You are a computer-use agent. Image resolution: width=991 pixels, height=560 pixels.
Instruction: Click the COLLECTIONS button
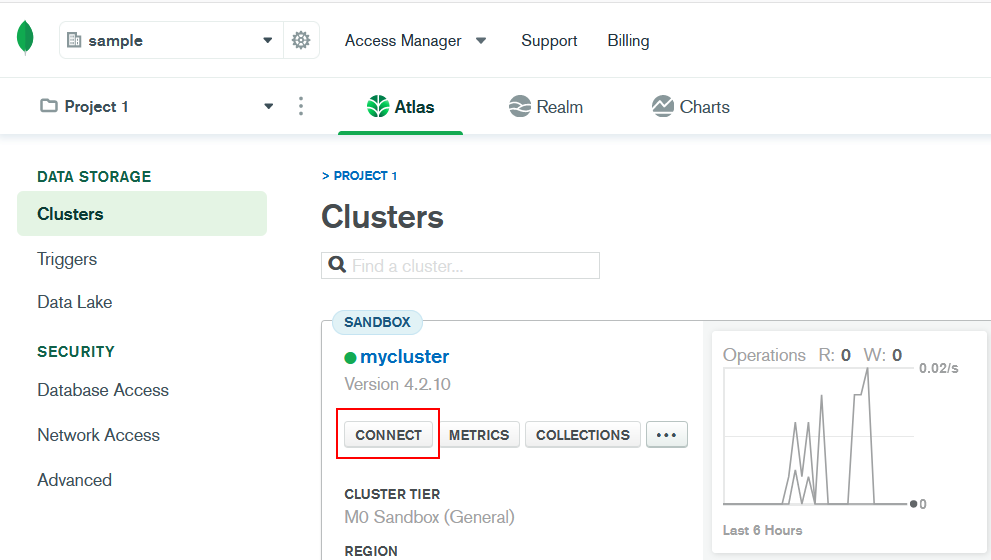coord(583,435)
